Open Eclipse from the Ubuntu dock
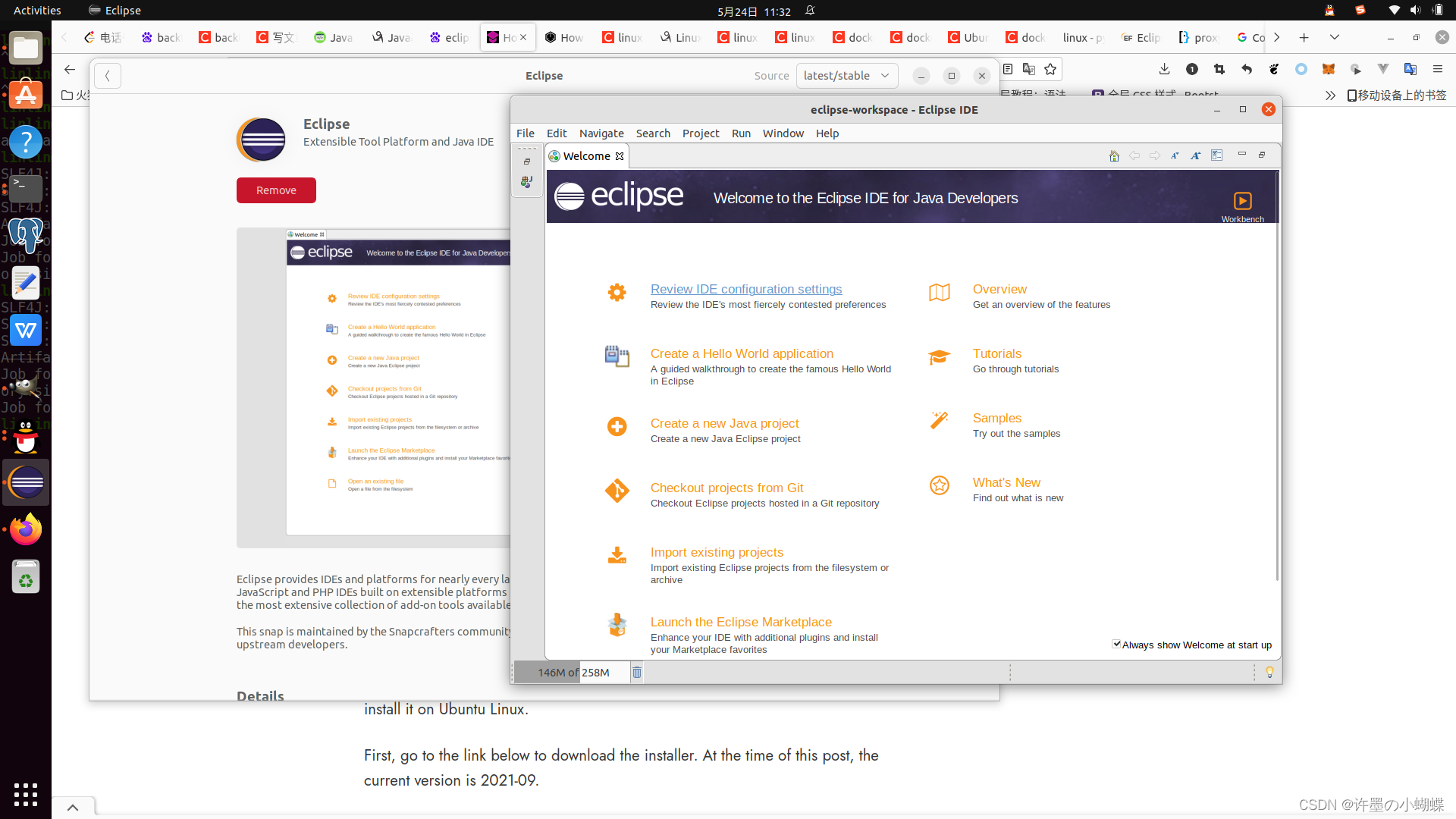The height and width of the screenshot is (819, 1456). [x=27, y=482]
